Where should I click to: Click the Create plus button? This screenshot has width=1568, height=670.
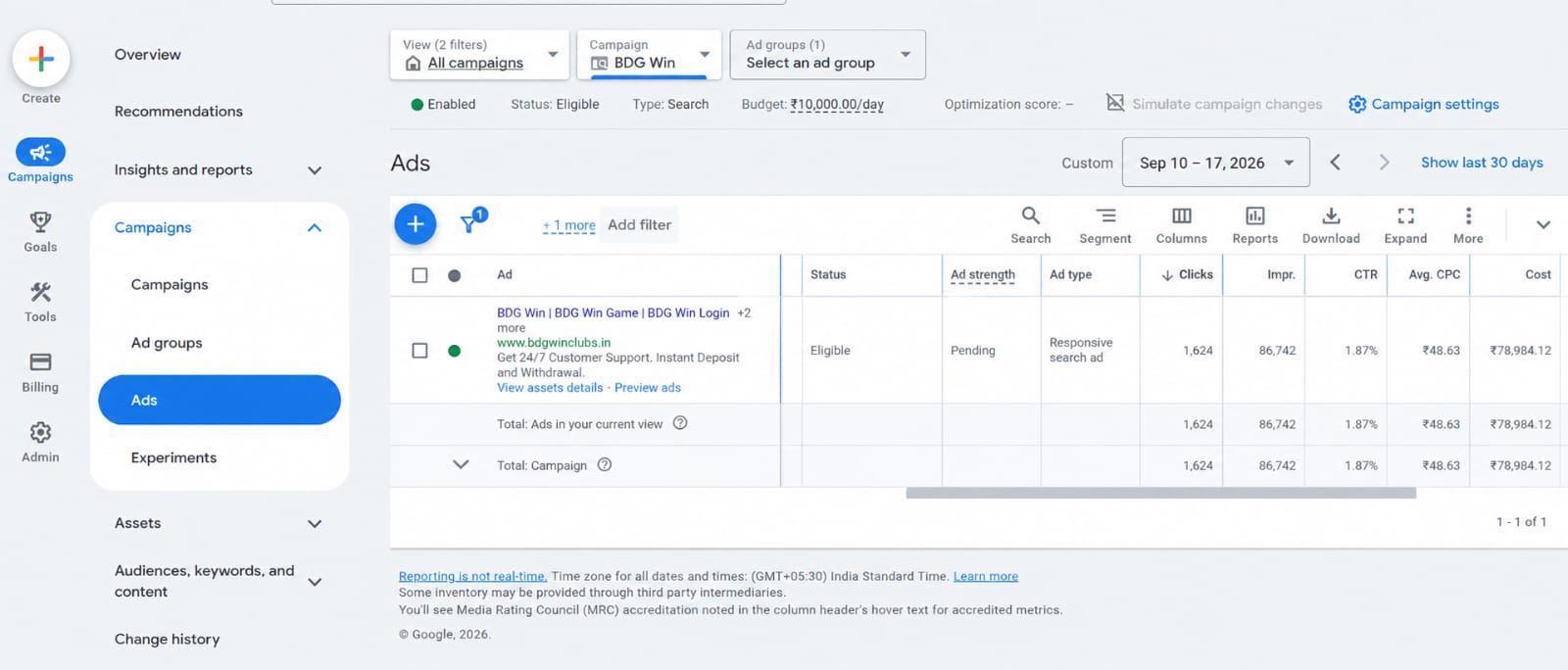point(41,59)
